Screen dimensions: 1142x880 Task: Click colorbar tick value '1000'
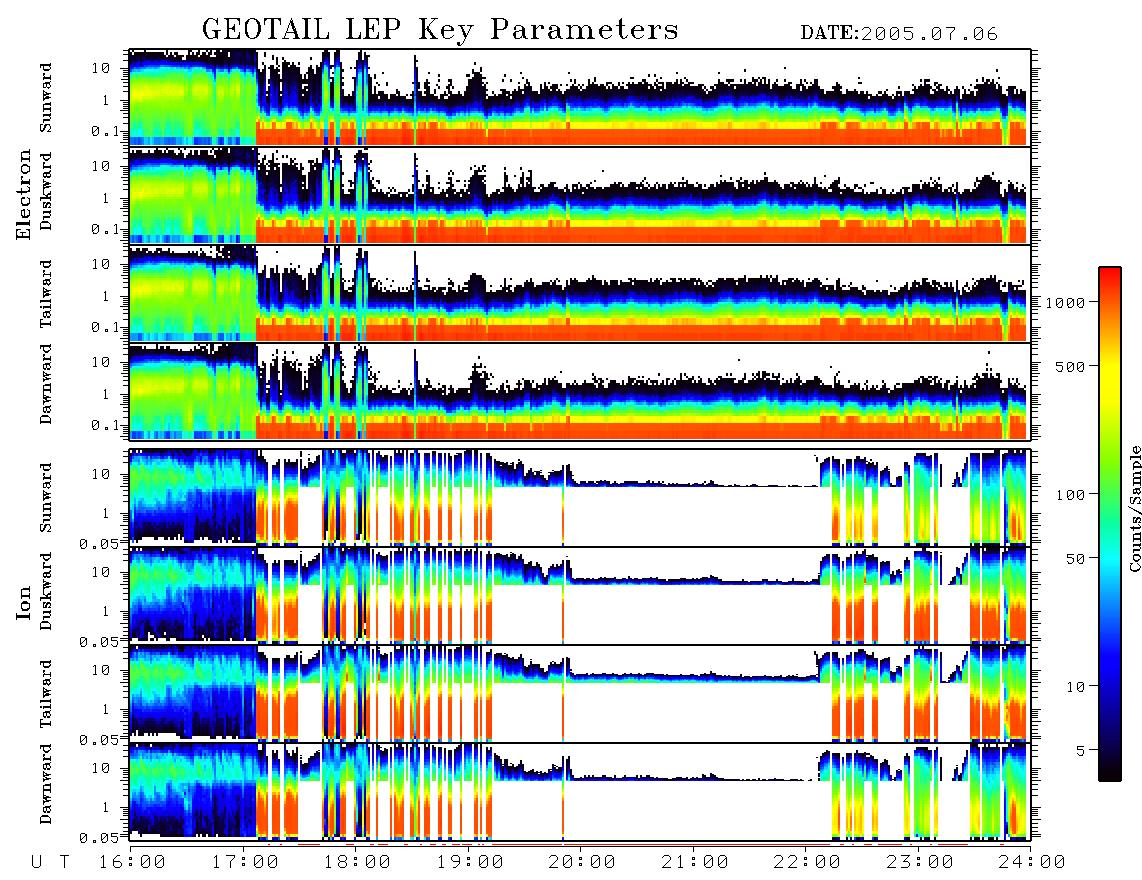1066,302
